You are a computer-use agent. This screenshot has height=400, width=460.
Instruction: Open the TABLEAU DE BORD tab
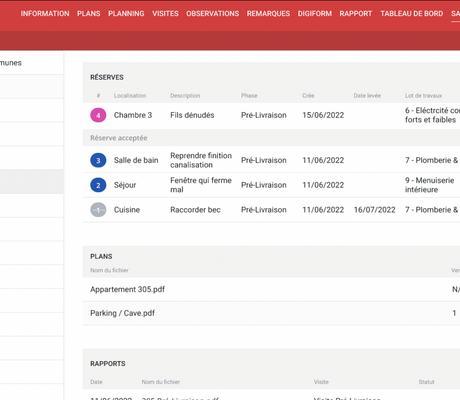click(412, 14)
